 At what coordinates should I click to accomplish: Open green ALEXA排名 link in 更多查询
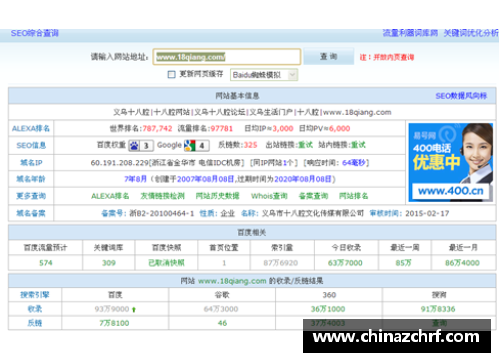[110, 196]
